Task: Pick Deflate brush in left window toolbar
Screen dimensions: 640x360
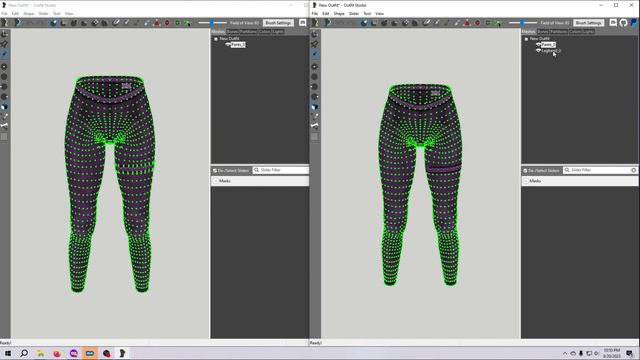Action: [84, 23]
